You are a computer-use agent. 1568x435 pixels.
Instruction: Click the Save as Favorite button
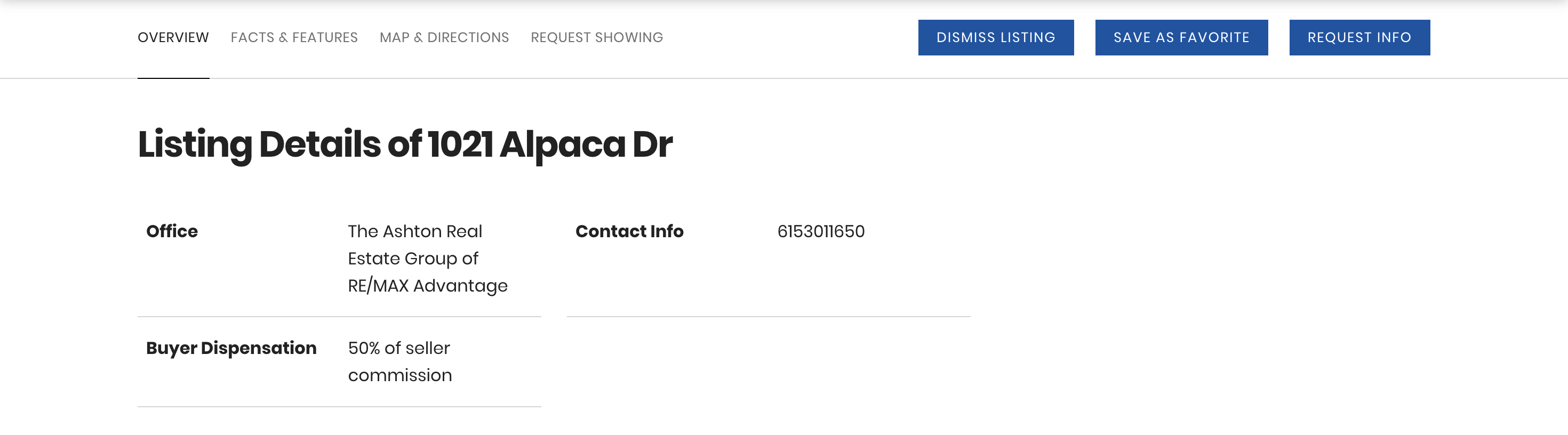point(1181,38)
